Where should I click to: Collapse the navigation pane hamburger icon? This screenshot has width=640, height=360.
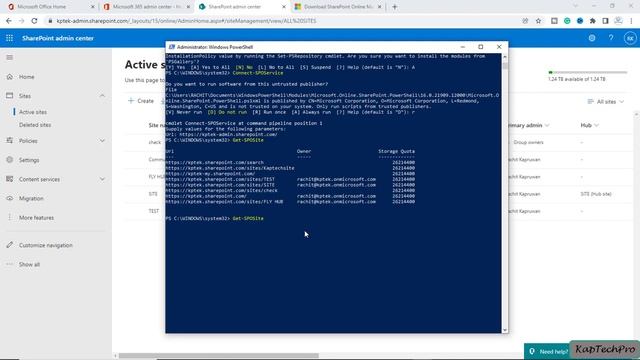[10, 58]
